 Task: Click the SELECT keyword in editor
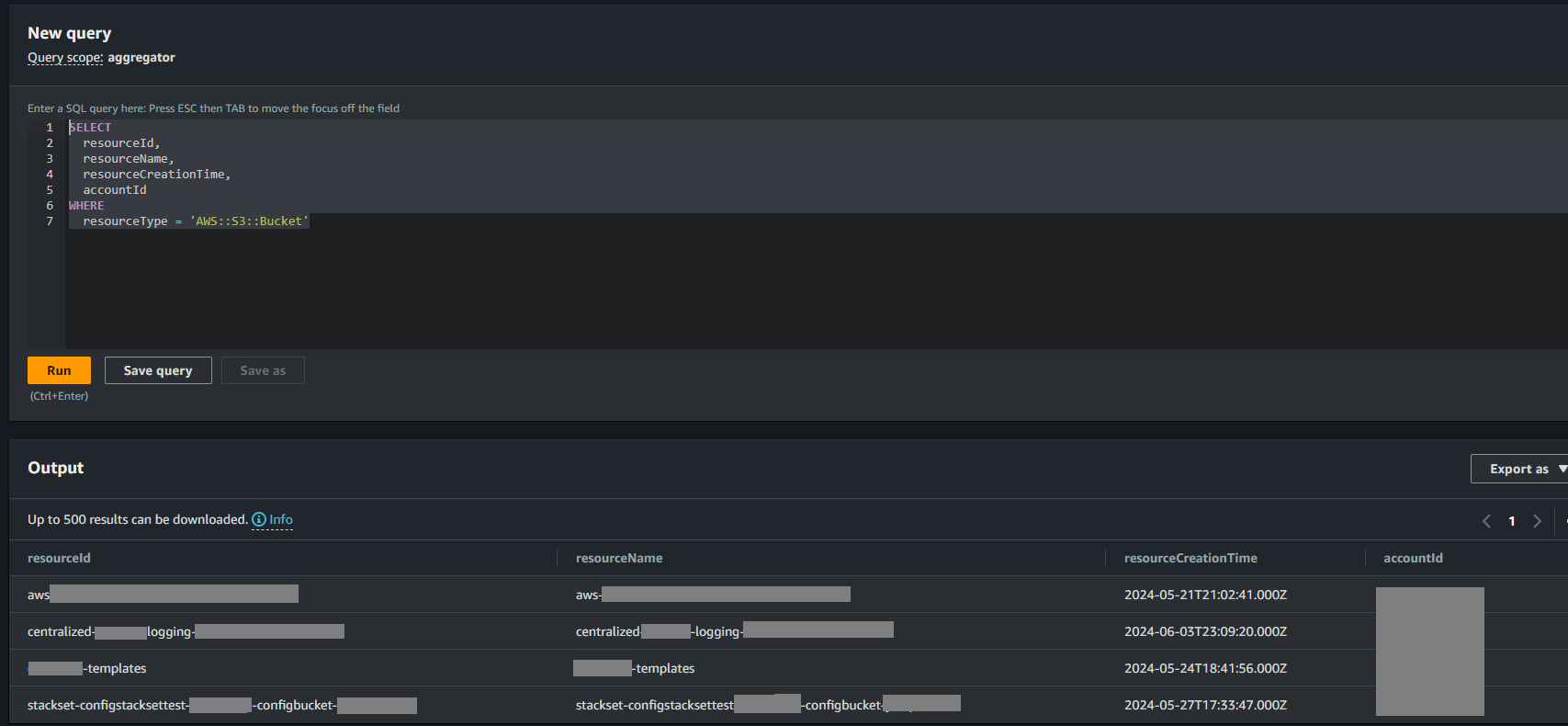[90, 128]
